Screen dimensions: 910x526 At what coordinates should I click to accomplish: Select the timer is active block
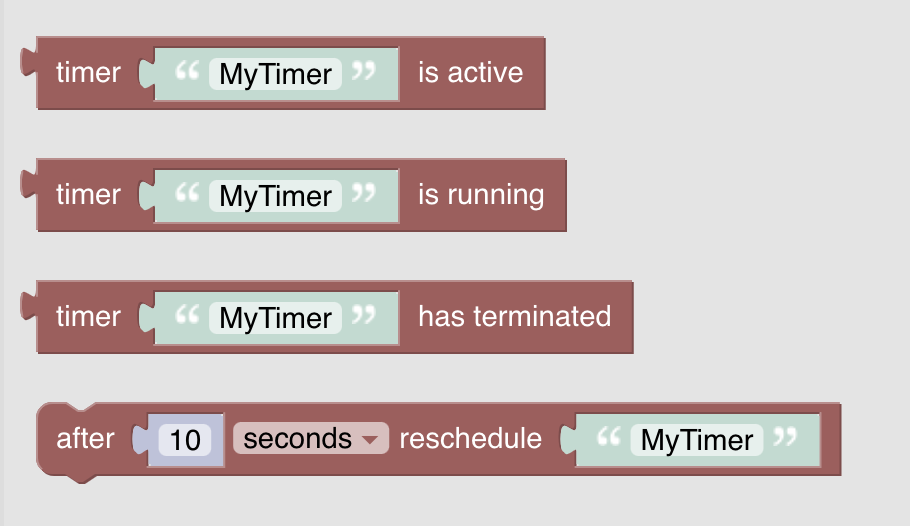click(470, 73)
